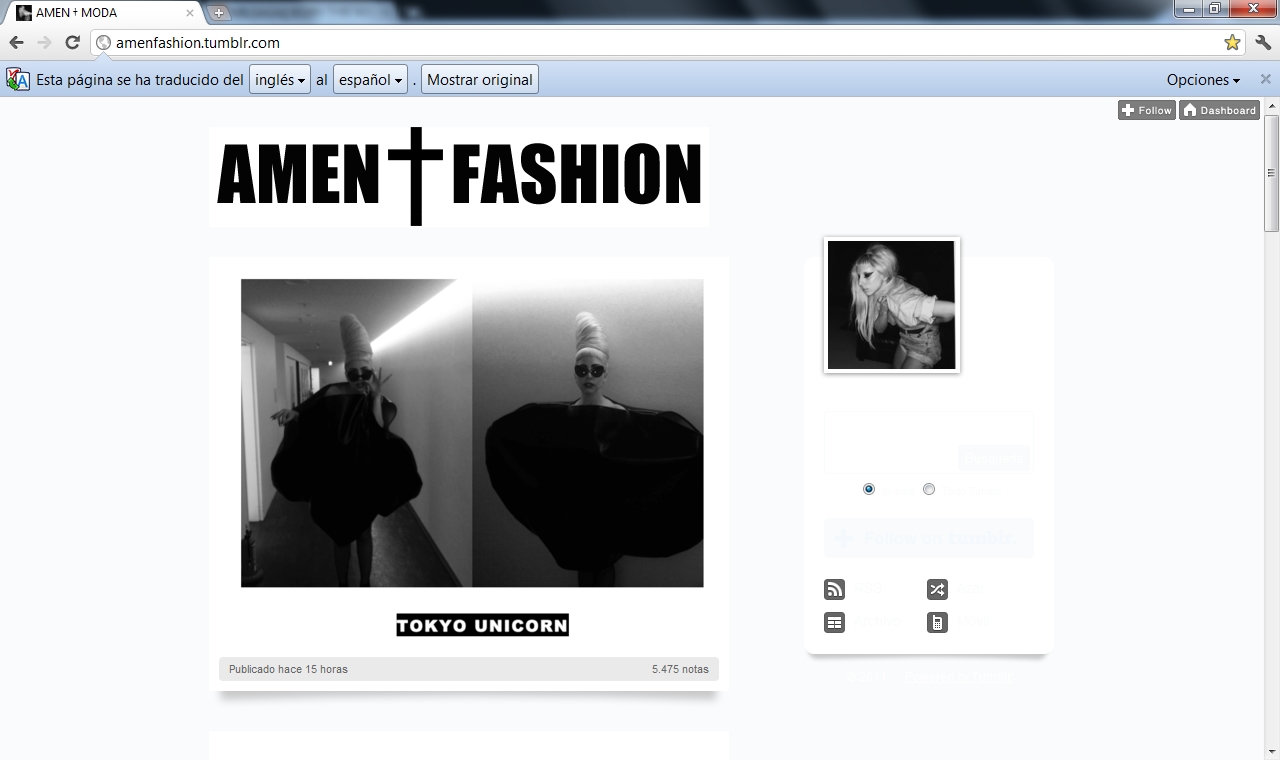Open a new tab with the plus button
The width and height of the screenshot is (1280, 760).
tap(219, 13)
